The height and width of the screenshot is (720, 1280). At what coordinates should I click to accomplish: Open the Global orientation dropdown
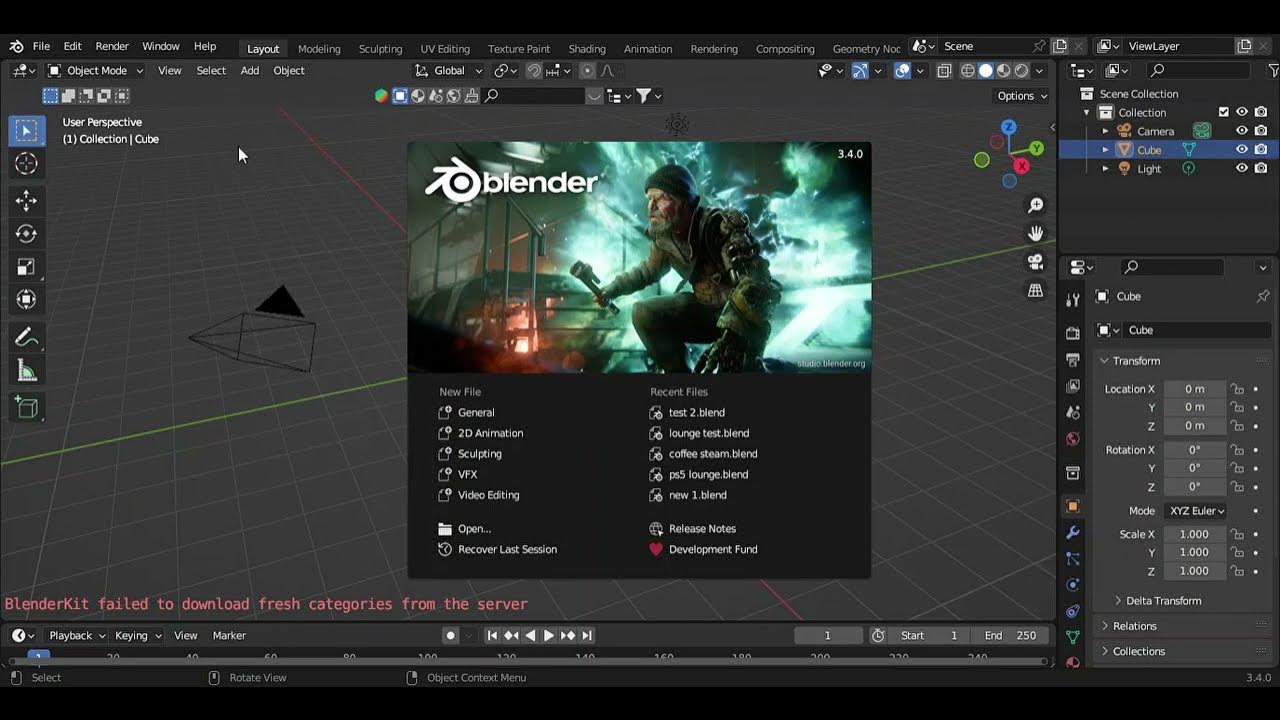click(x=449, y=71)
